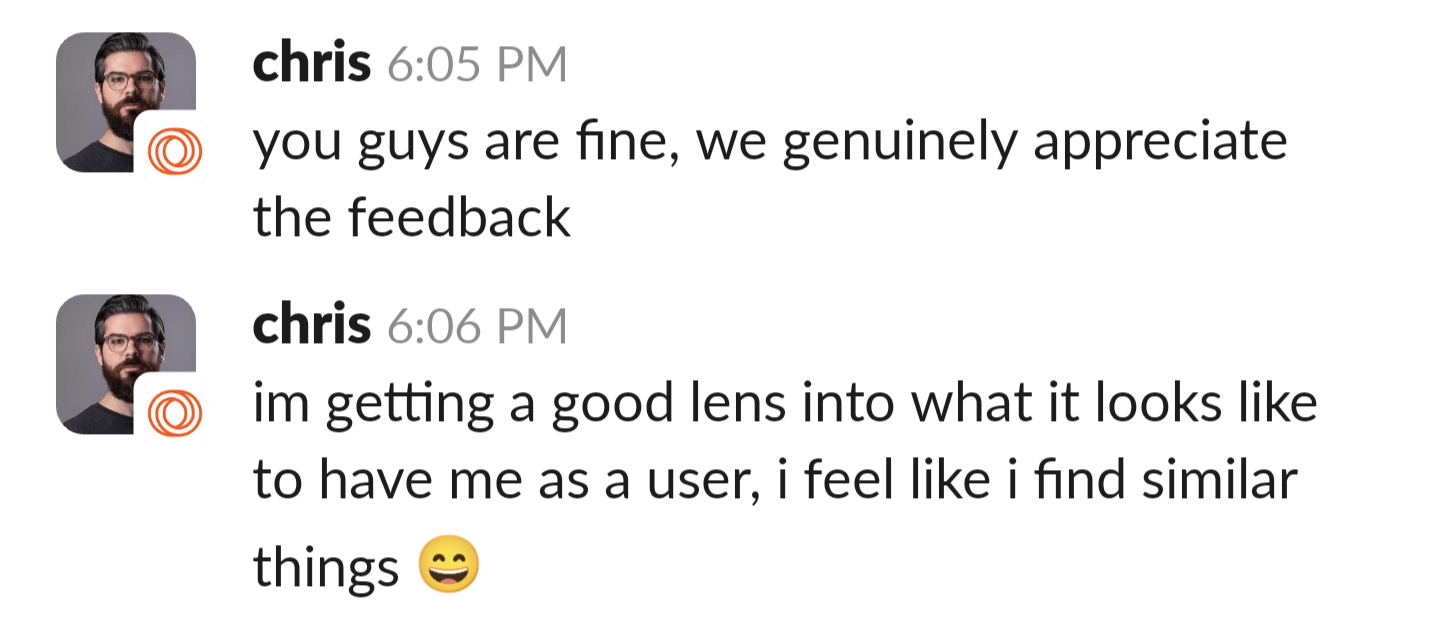Open chris's profile from the 6:05 PM username

(x=311, y=65)
